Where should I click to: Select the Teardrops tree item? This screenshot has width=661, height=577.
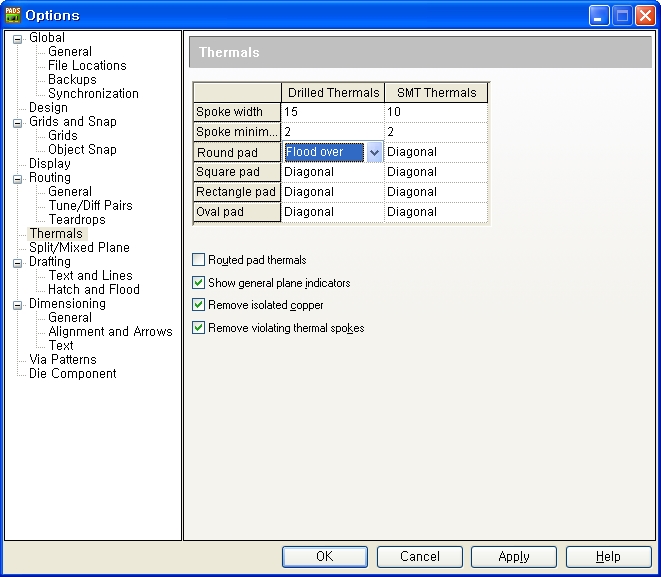point(77,219)
